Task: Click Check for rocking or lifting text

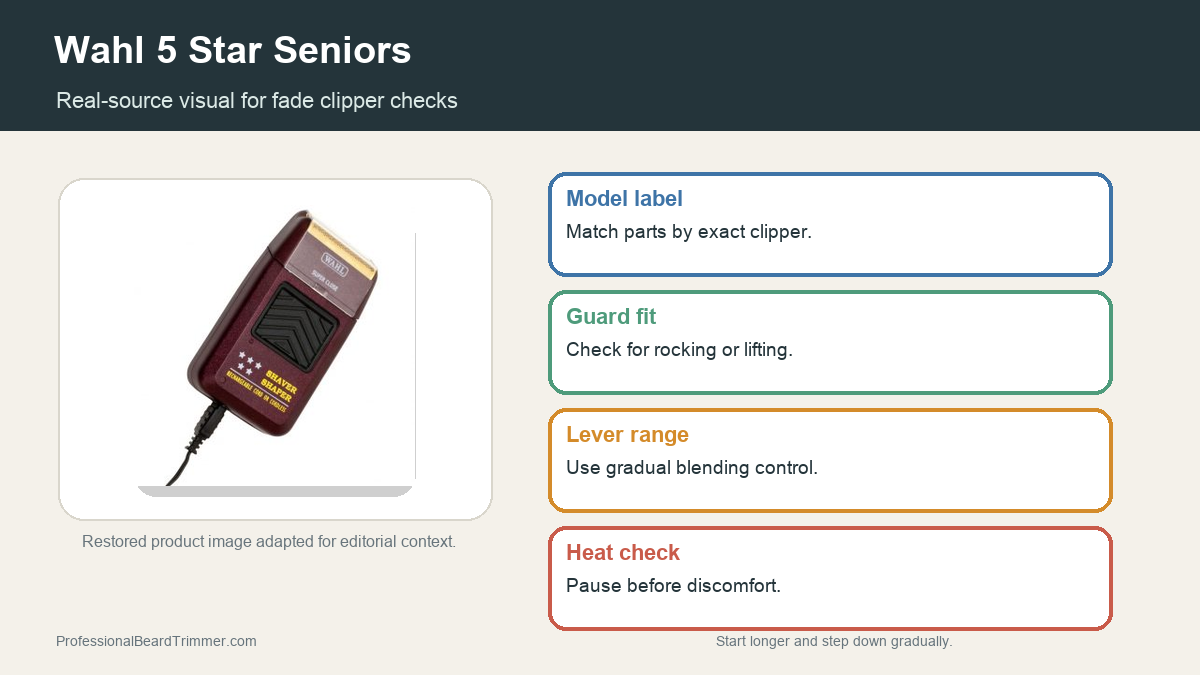Action: click(679, 349)
